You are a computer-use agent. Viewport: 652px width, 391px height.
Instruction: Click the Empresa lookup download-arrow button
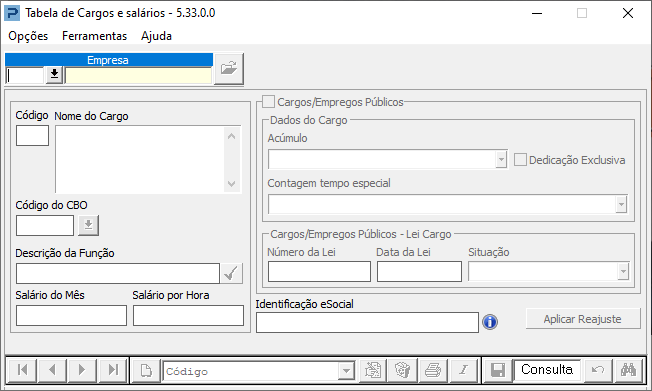coord(54,75)
